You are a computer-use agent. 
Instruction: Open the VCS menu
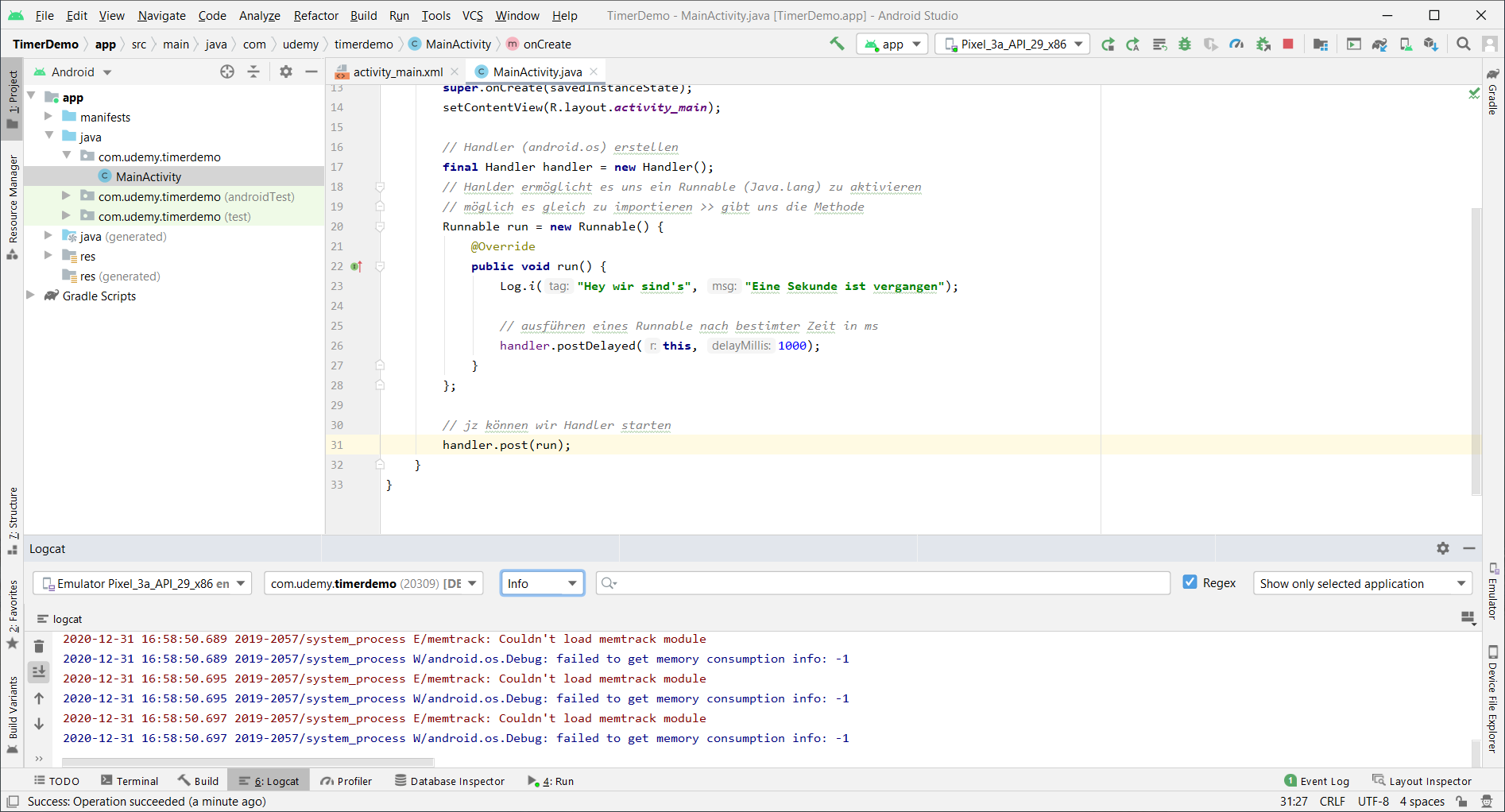[x=473, y=15]
